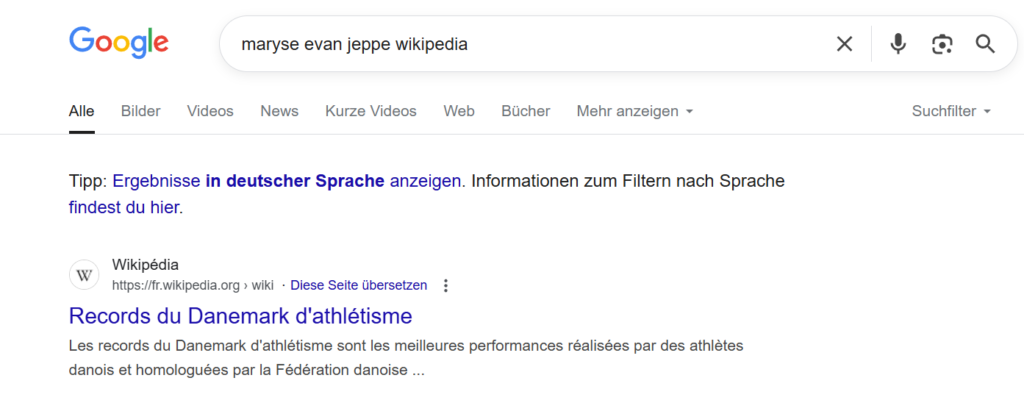Click the Google logo
This screenshot has width=1024, height=400.
[119, 43]
